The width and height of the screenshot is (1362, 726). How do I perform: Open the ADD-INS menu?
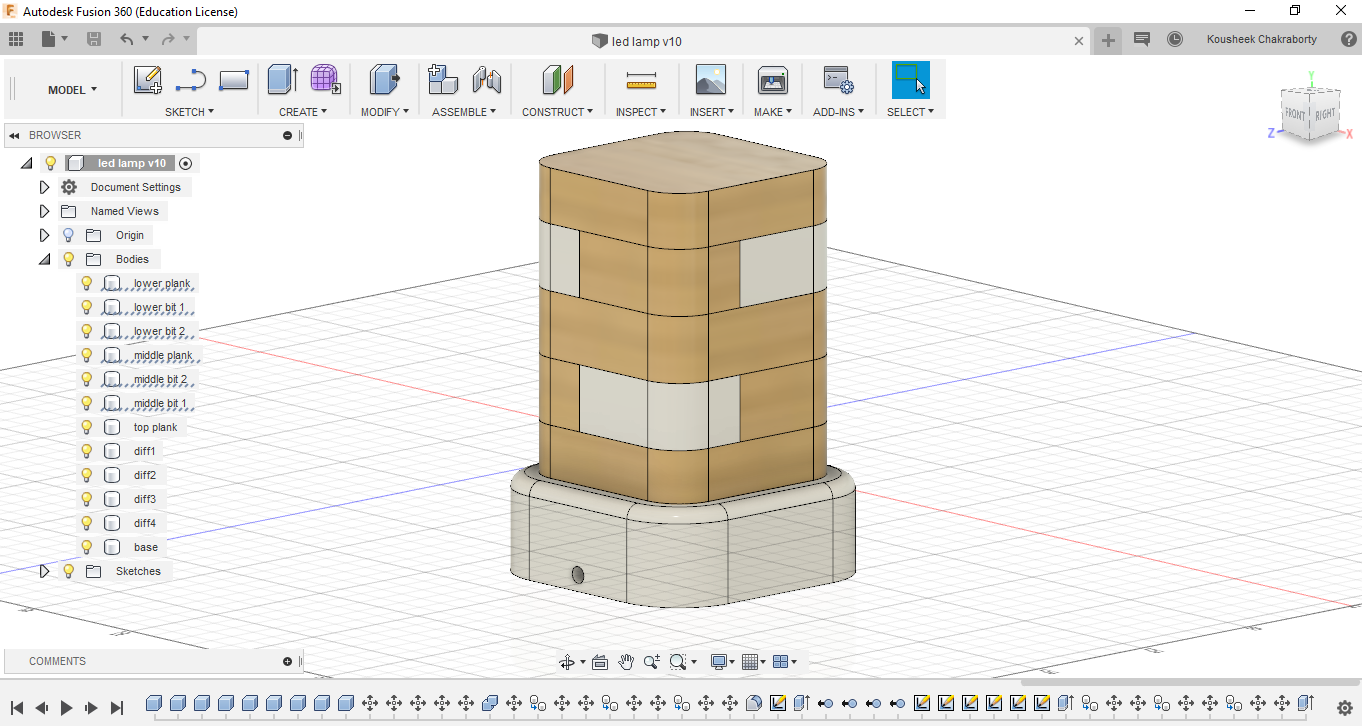coord(838,111)
